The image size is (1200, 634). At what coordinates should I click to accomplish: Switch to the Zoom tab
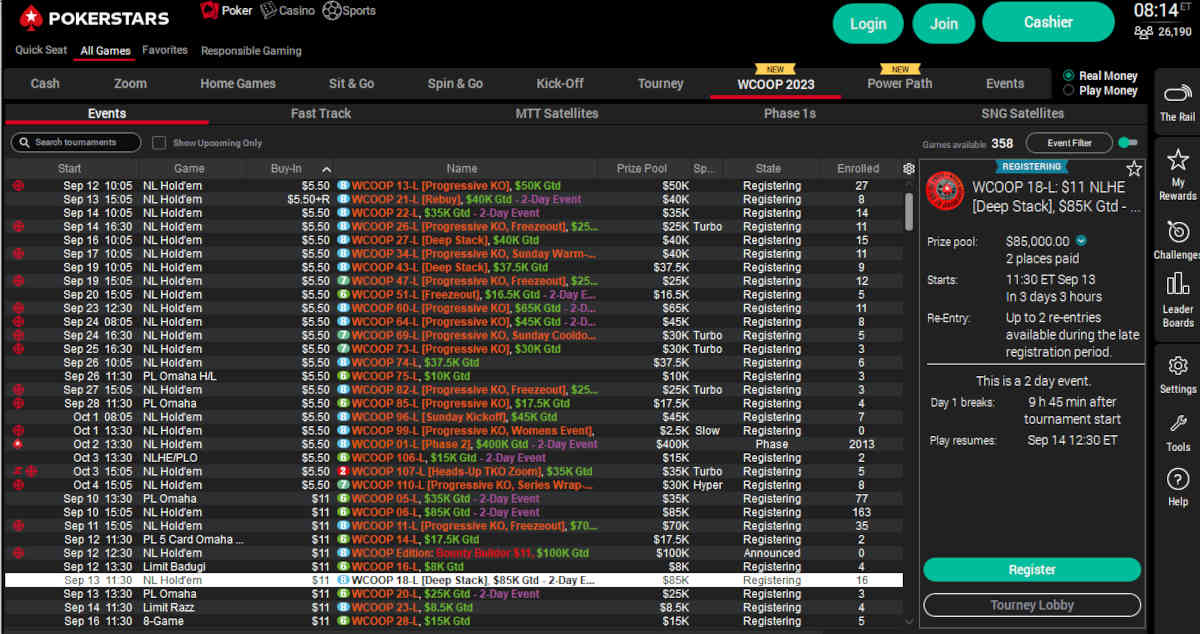(x=130, y=84)
